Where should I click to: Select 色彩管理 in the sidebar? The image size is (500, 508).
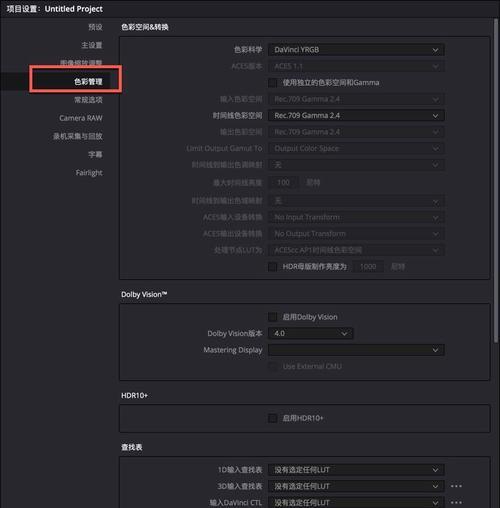88,82
